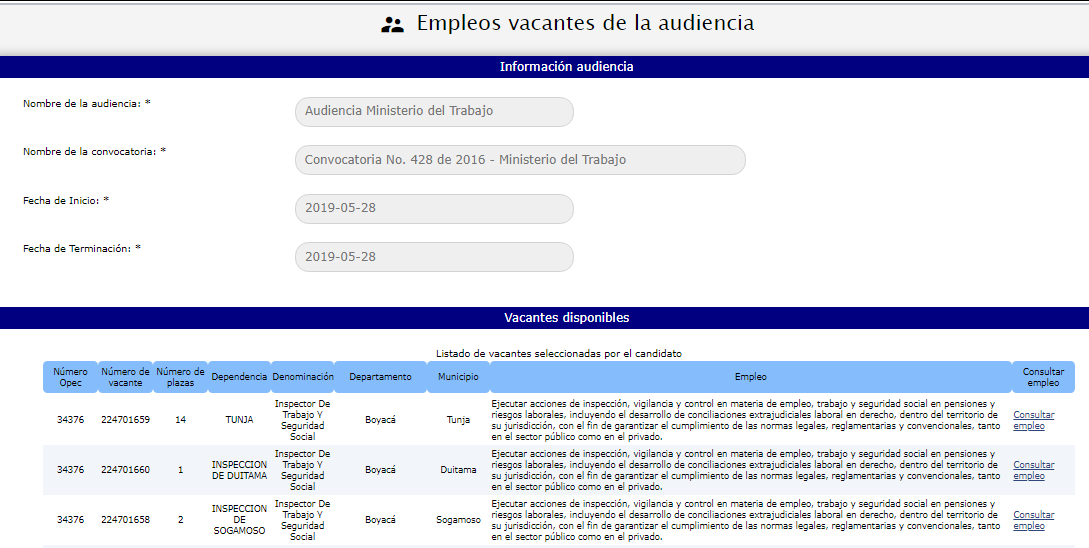Select the Fecha de Inicio date field
Screen dimensions: 1089x548
[434, 208]
